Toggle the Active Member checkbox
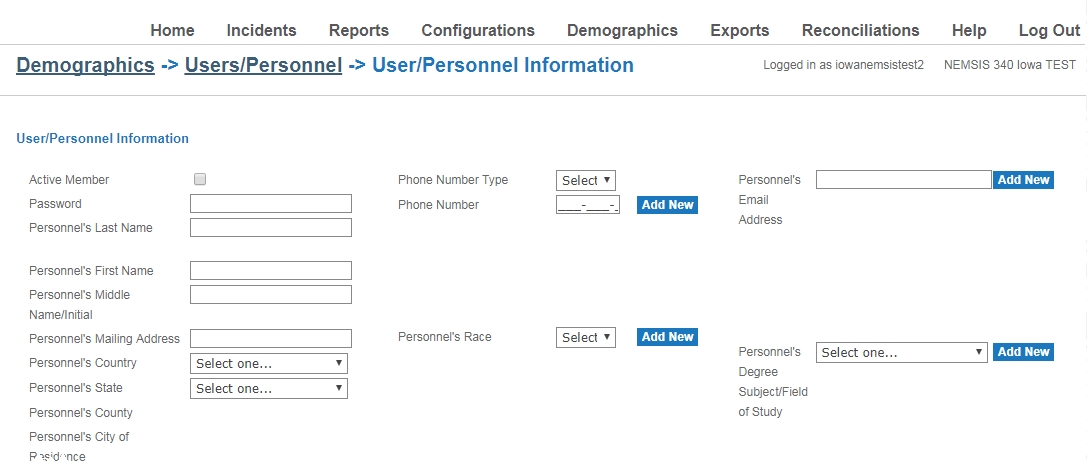 [x=200, y=179]
